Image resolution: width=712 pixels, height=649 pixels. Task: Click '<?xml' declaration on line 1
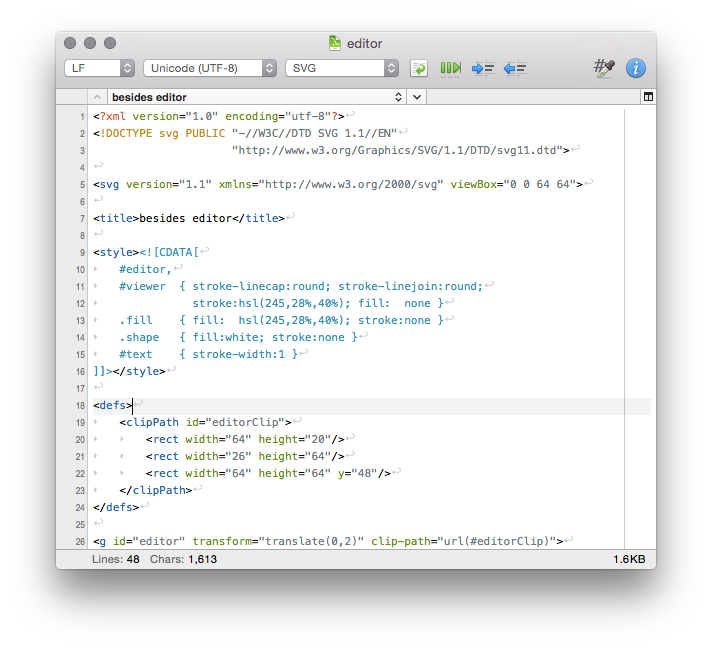[109, 116]
